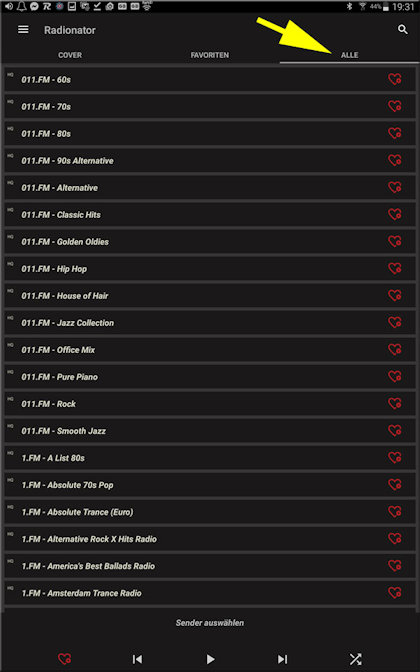Enable shuffle with the crossed-arrows icon
Image resolution: width=420 pixels, height=672 pixels.
355,659
